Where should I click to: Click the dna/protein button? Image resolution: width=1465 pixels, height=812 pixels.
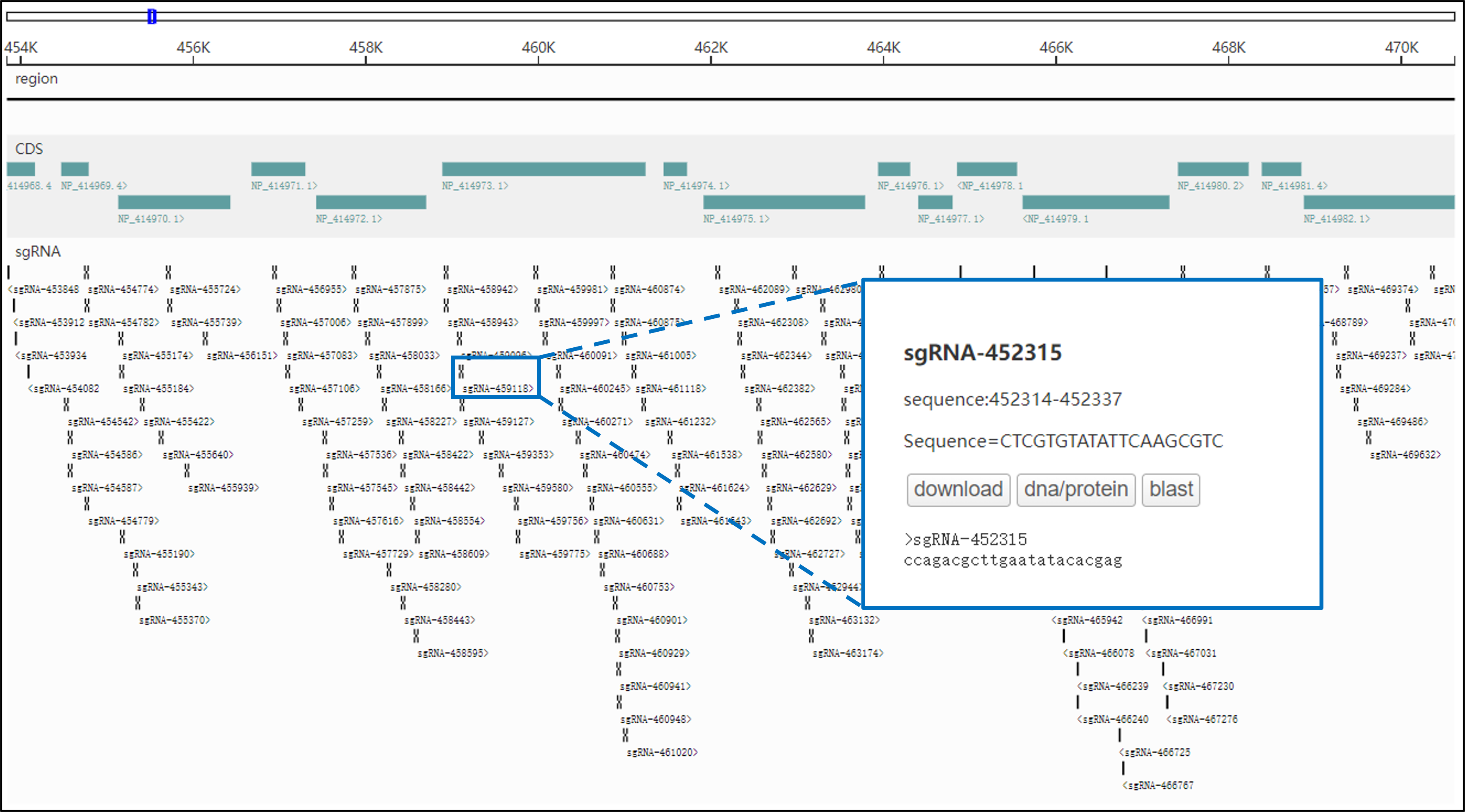click(1075, 490)
